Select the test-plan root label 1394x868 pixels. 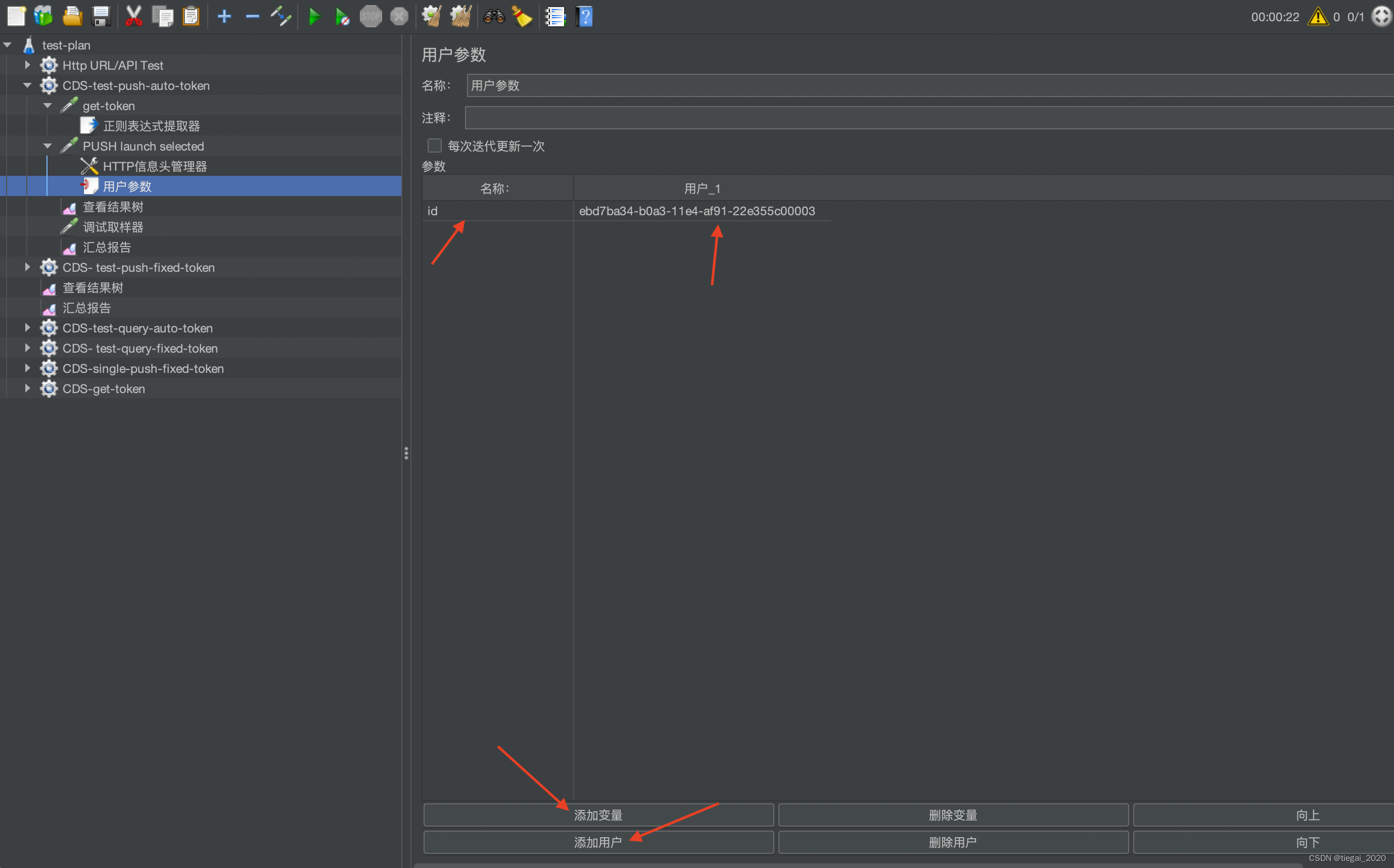click(66, 45)
